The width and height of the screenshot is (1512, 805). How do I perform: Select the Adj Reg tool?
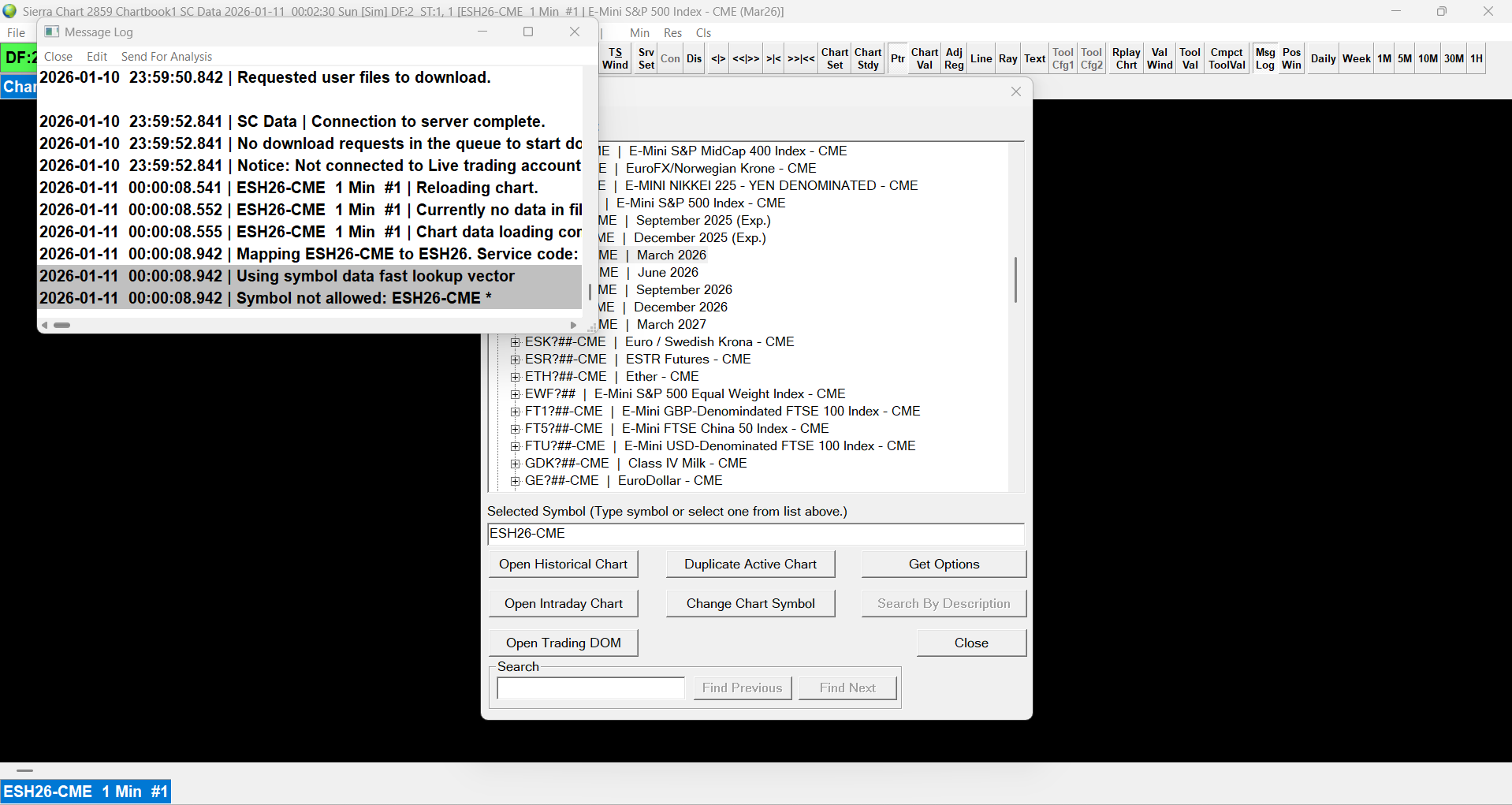coord(954,58)
